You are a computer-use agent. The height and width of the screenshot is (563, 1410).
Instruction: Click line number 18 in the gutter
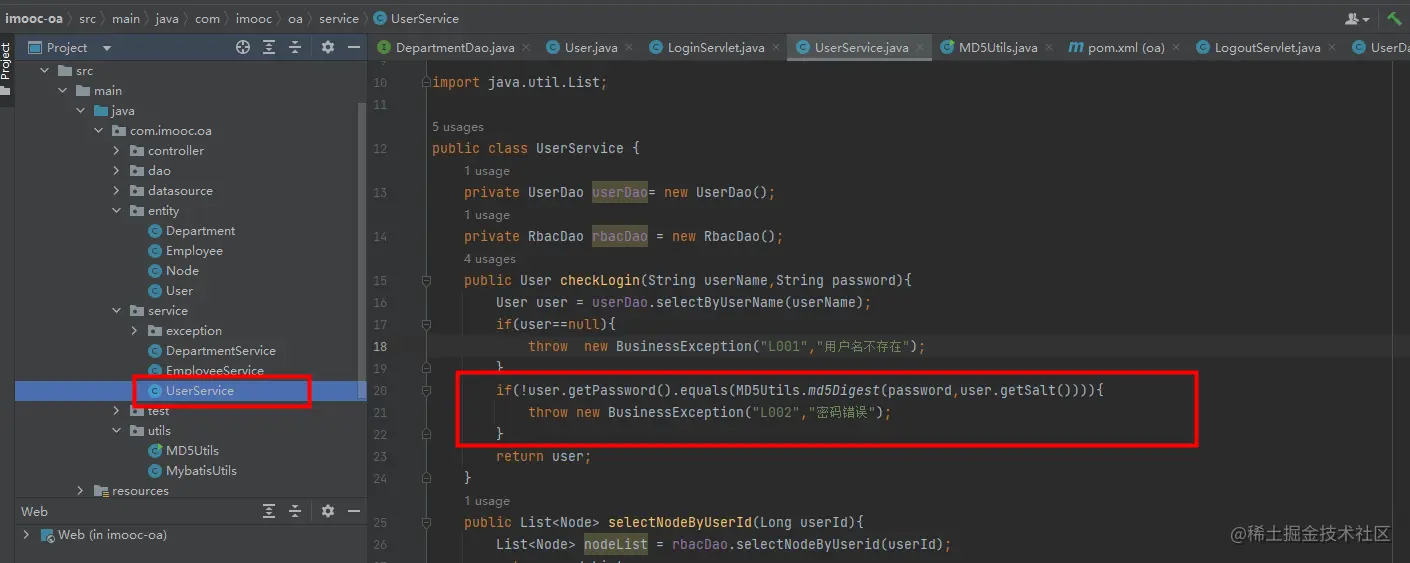click(380, 346)
